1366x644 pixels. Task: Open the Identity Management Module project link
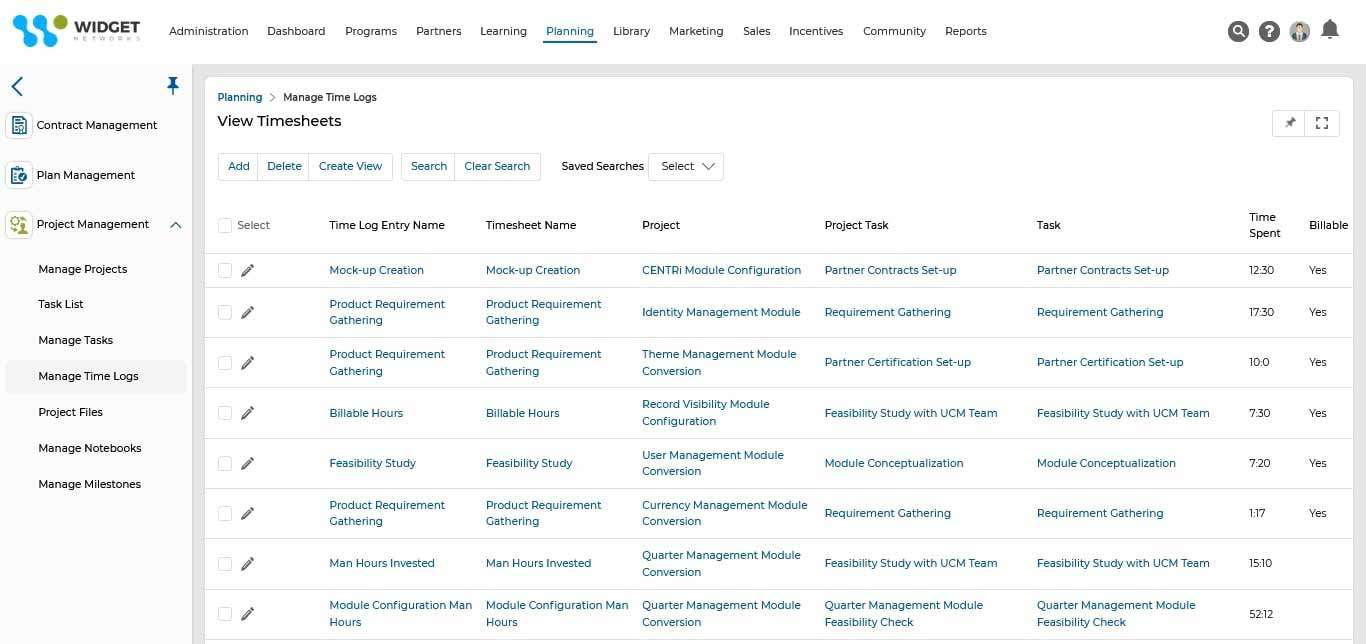point(721,312)
